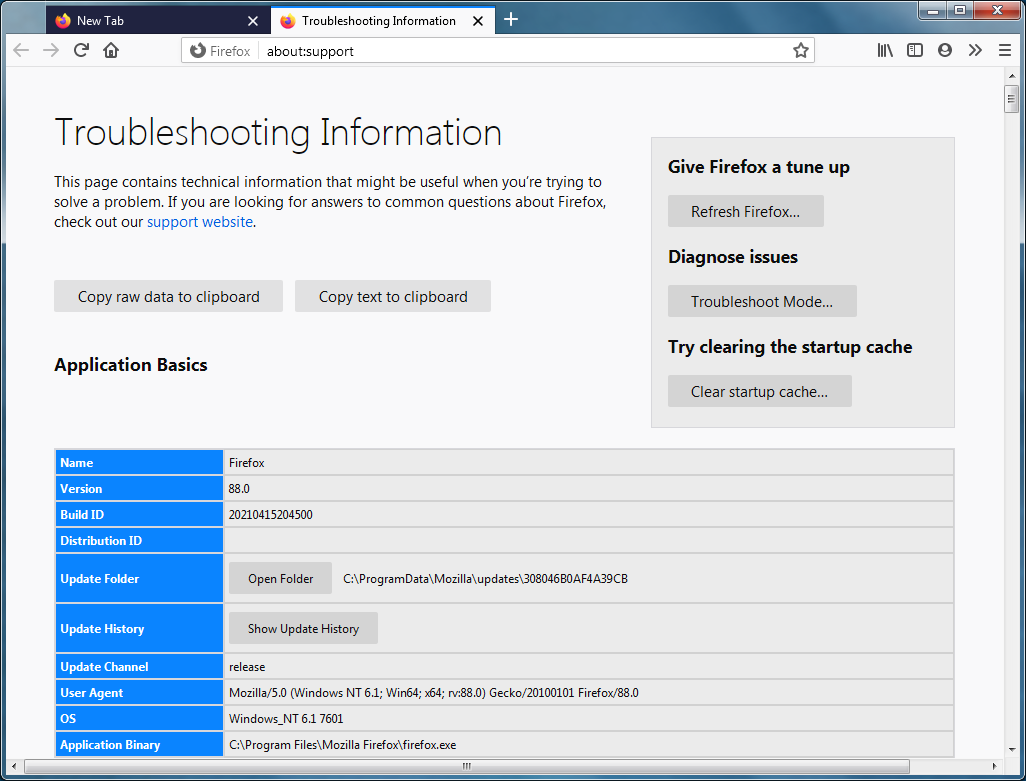Viewport: 1026px width, 781px height.
Task: Click the Reload page icon
Action: tap(81, 50)
